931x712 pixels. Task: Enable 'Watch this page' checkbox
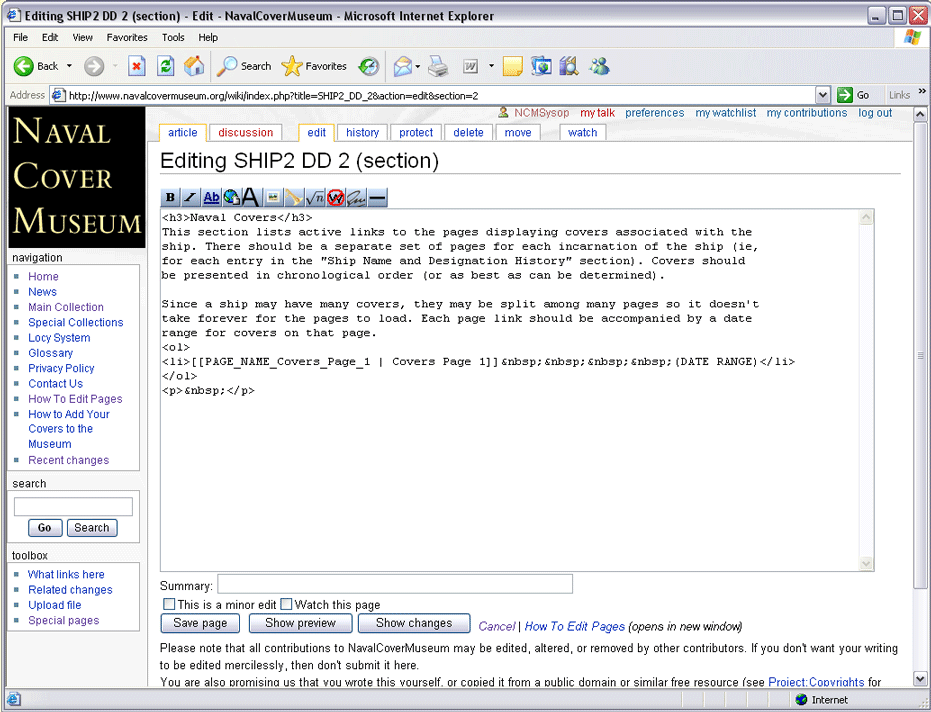click(x=286, y=605)
